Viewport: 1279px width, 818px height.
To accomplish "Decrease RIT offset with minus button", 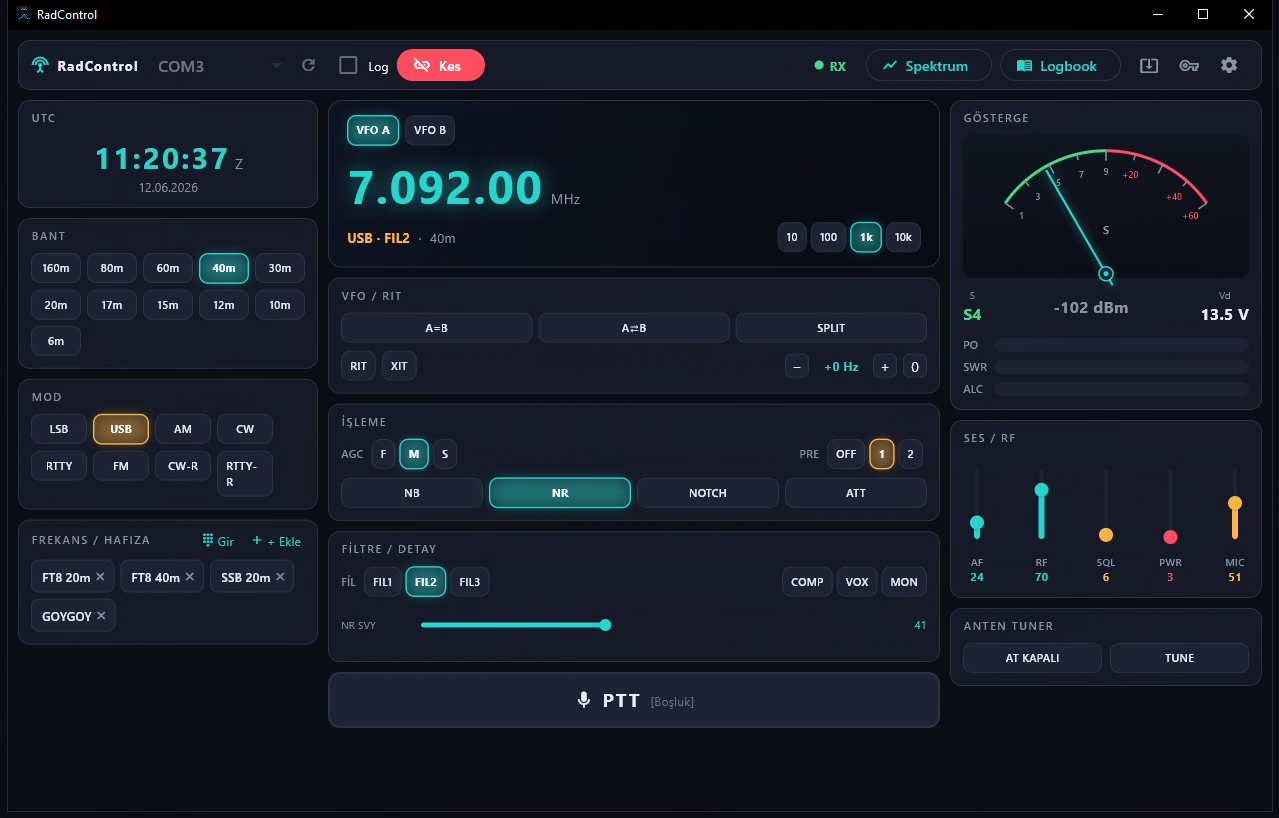I will tap(797, 366).
